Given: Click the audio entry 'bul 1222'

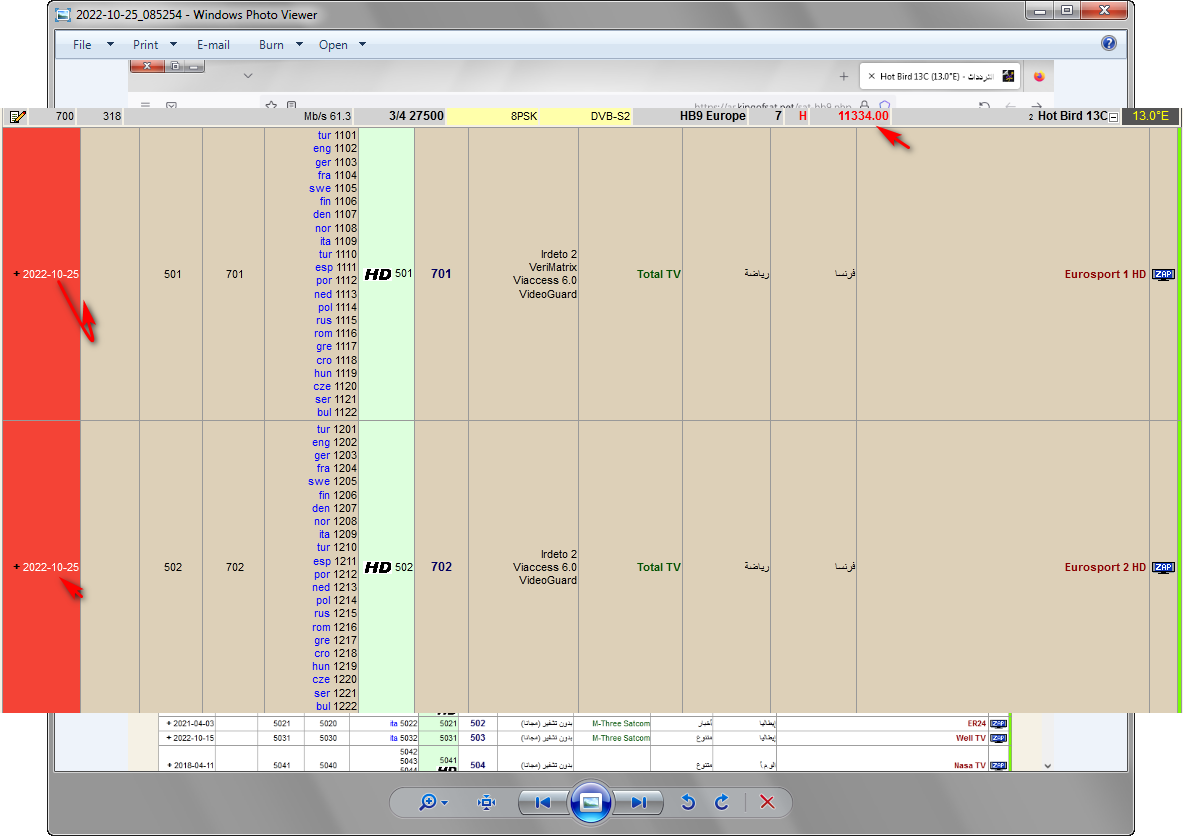Looking at the screenshot, I should point(336,705).
